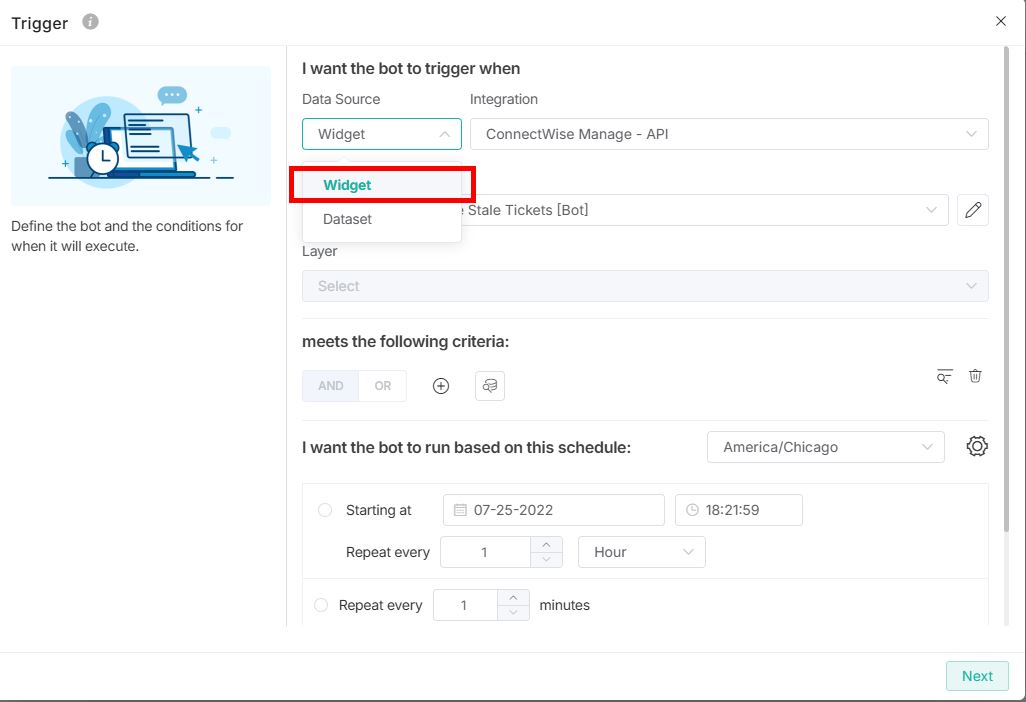Click the Next button
The image size is (1026, 702).
pyautogui.click(x=977, y=676)
